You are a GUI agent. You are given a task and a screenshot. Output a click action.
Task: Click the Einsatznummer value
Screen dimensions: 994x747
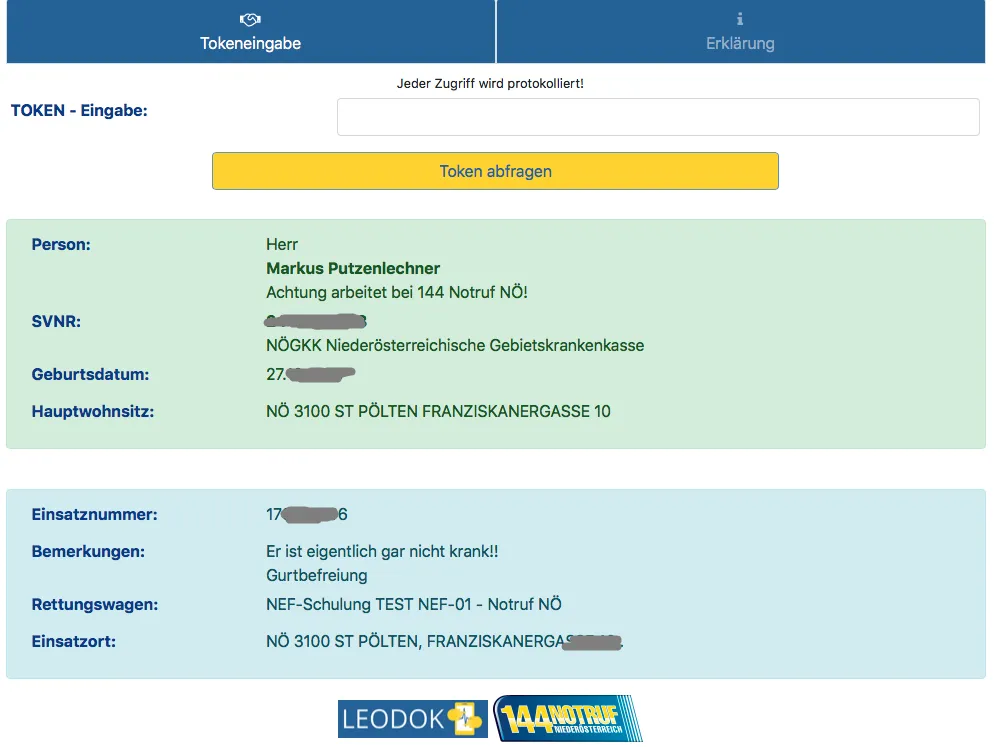(x=307, y=515)
